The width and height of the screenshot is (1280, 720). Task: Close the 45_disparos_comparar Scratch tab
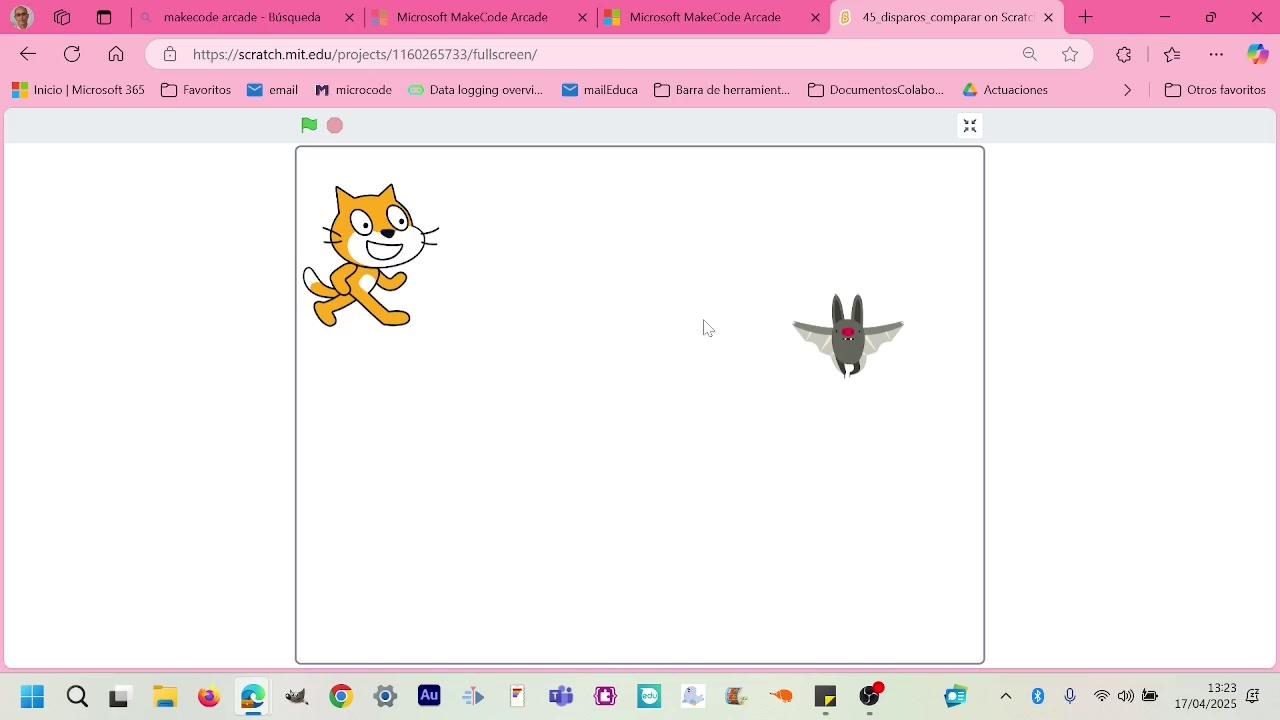[x=1048, y=17]
